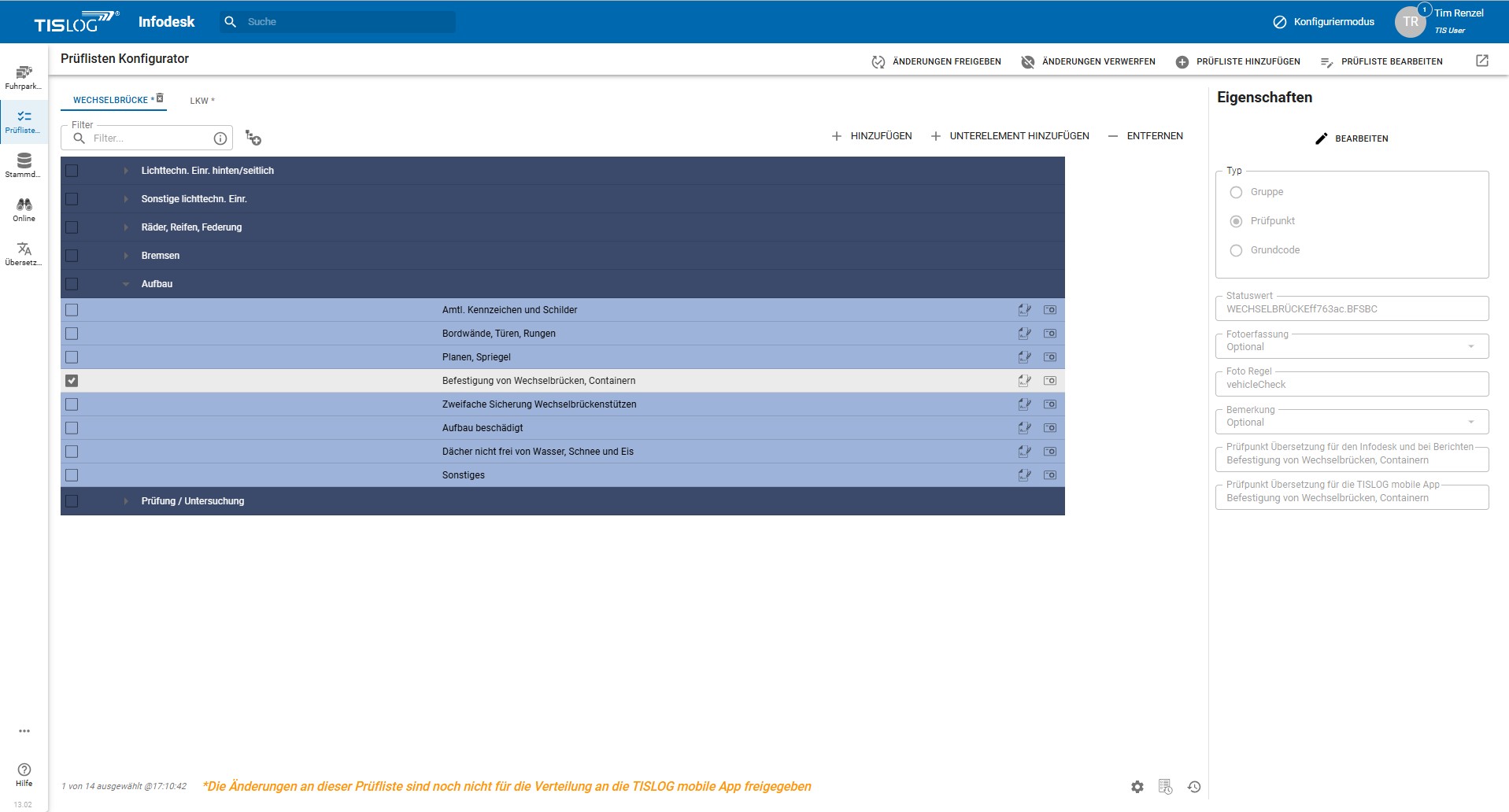Click PRÜFLISTE HINZUFÜGEN
Image resolution: width=1509 pixels, height=812 pixels.
(x=1238, y=61)
